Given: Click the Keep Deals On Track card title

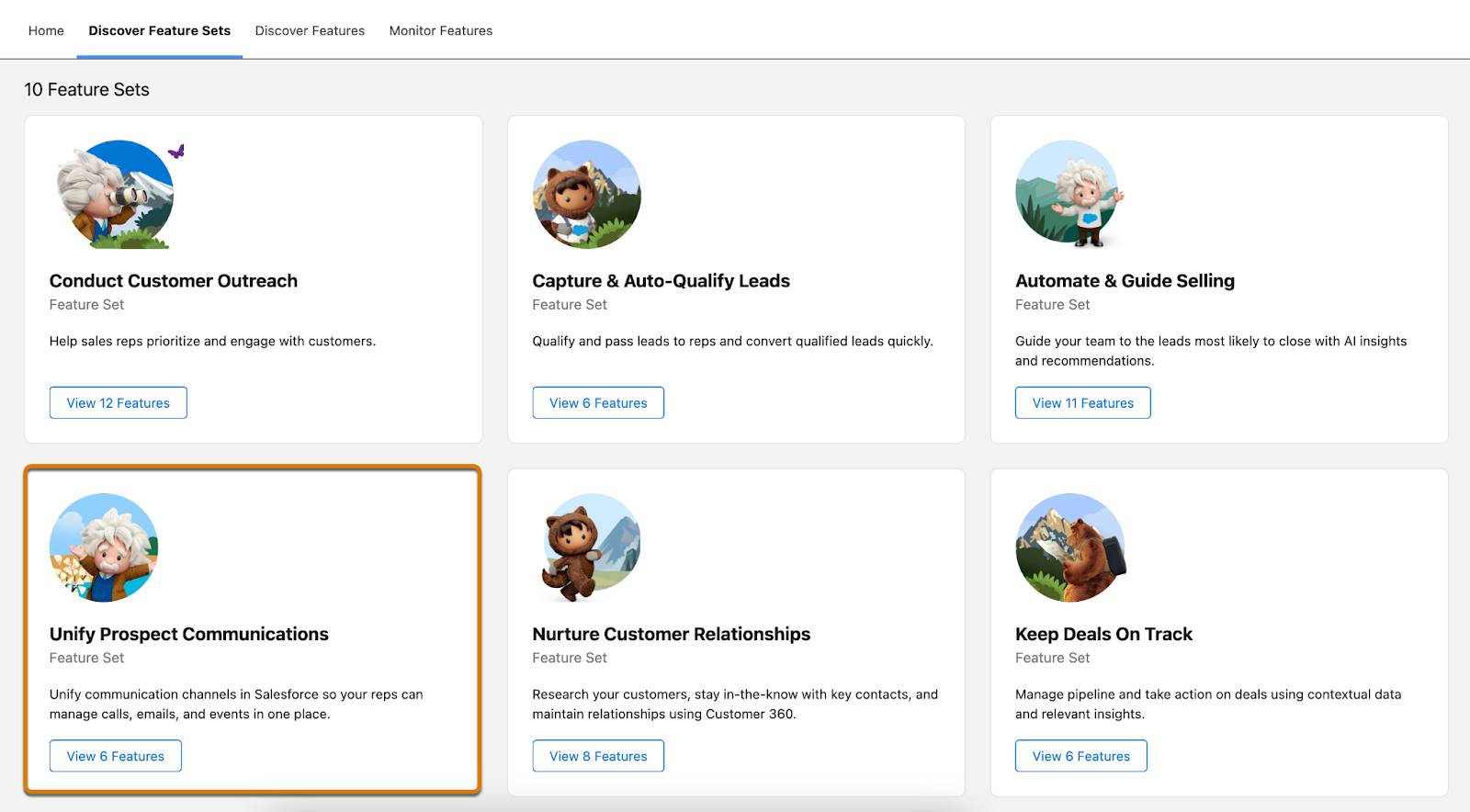Looking at the screenshot, I should coord(1103,634).
